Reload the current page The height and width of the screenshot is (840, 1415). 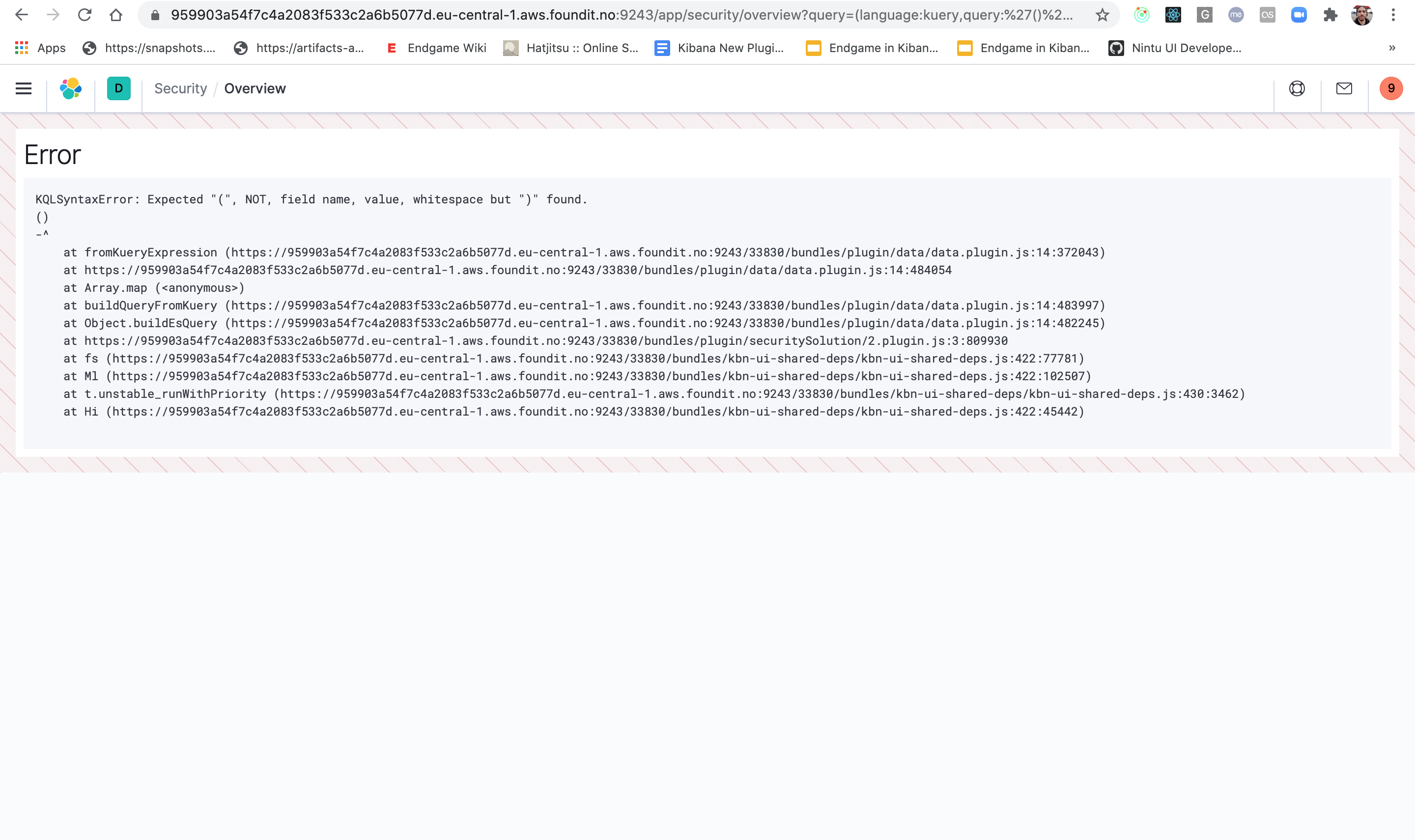point(85,15)
